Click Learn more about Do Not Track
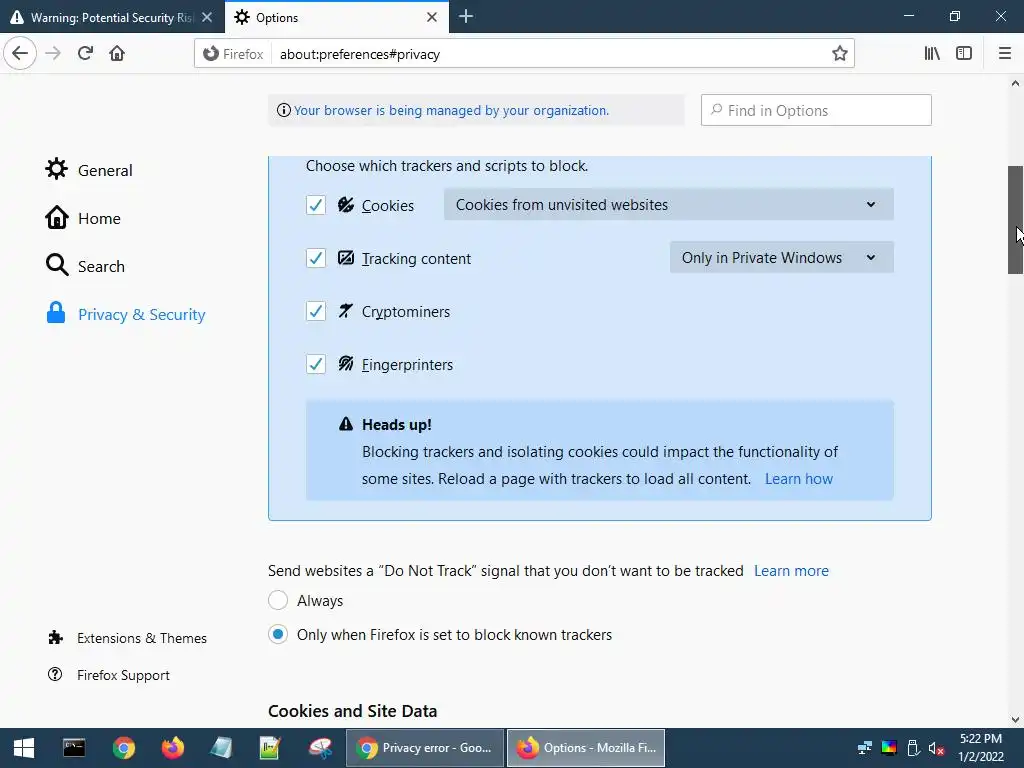Image resolution: width=1024 pixels, height=768 pixels. coord(792,571)
